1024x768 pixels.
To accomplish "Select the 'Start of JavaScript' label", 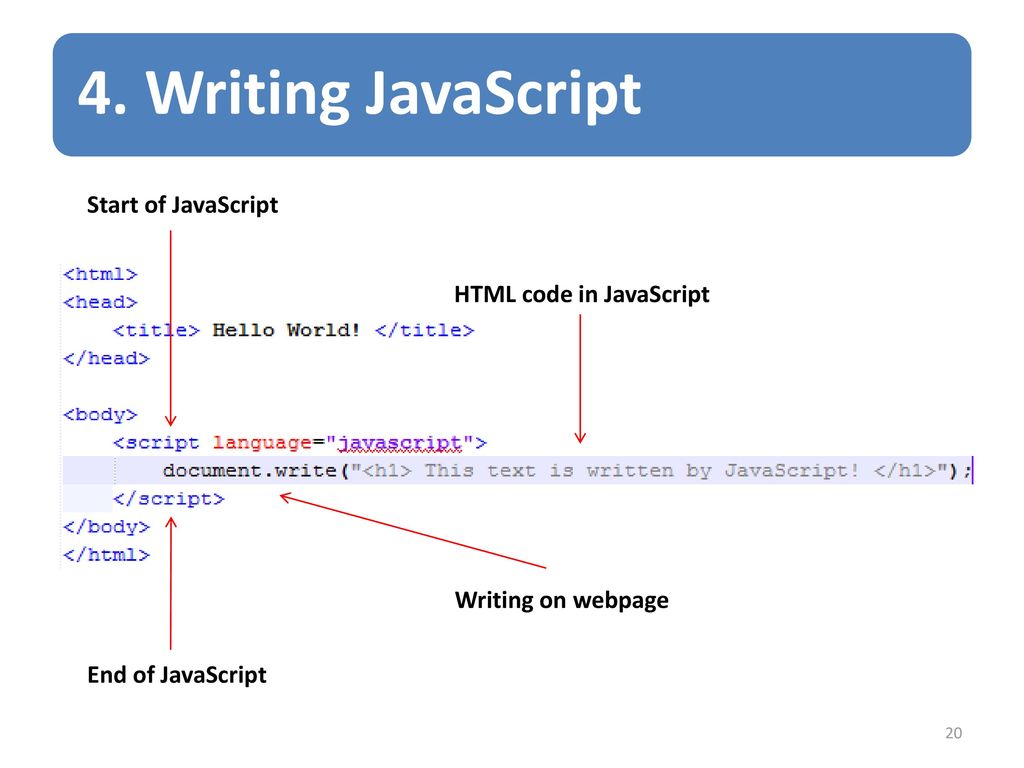I will (182, 205).
